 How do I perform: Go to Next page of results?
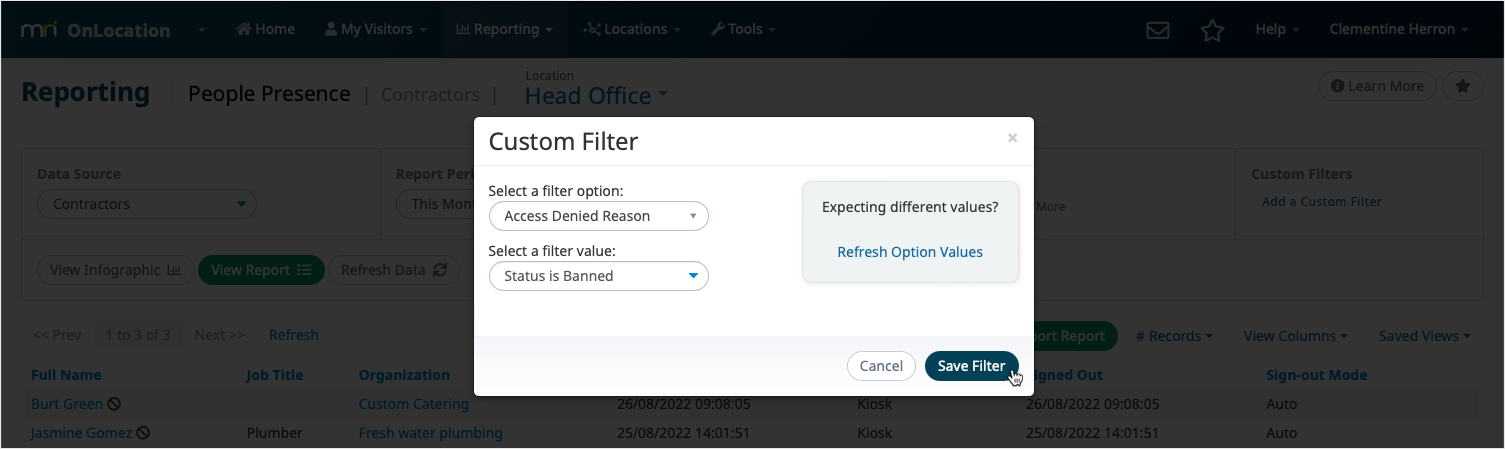tap(219, 335)
